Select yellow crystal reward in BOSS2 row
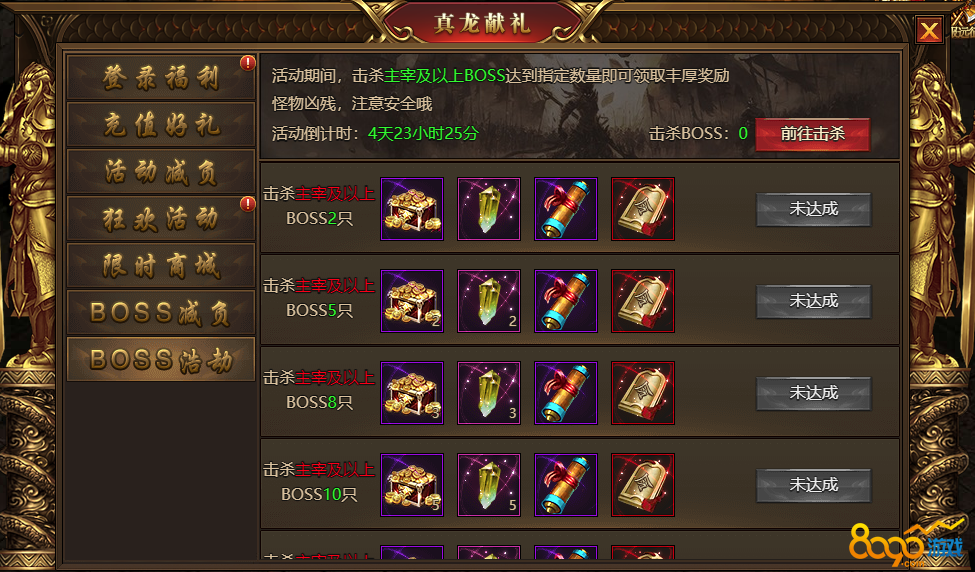 click(489, 209)
